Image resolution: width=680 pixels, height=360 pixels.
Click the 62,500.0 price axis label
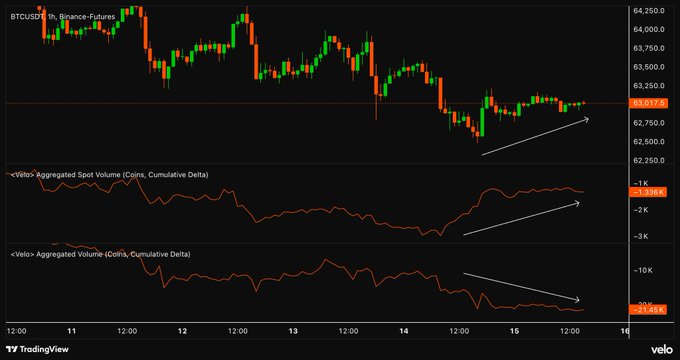click(649, 142)
